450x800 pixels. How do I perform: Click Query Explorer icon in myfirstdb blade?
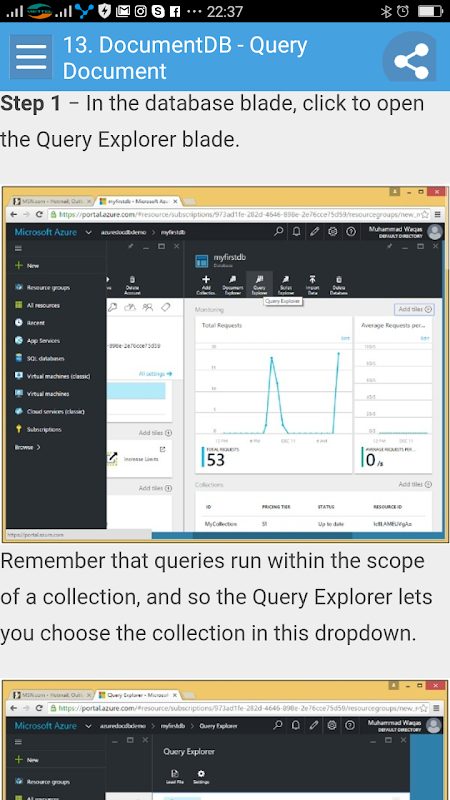click(x=259, y=285)
